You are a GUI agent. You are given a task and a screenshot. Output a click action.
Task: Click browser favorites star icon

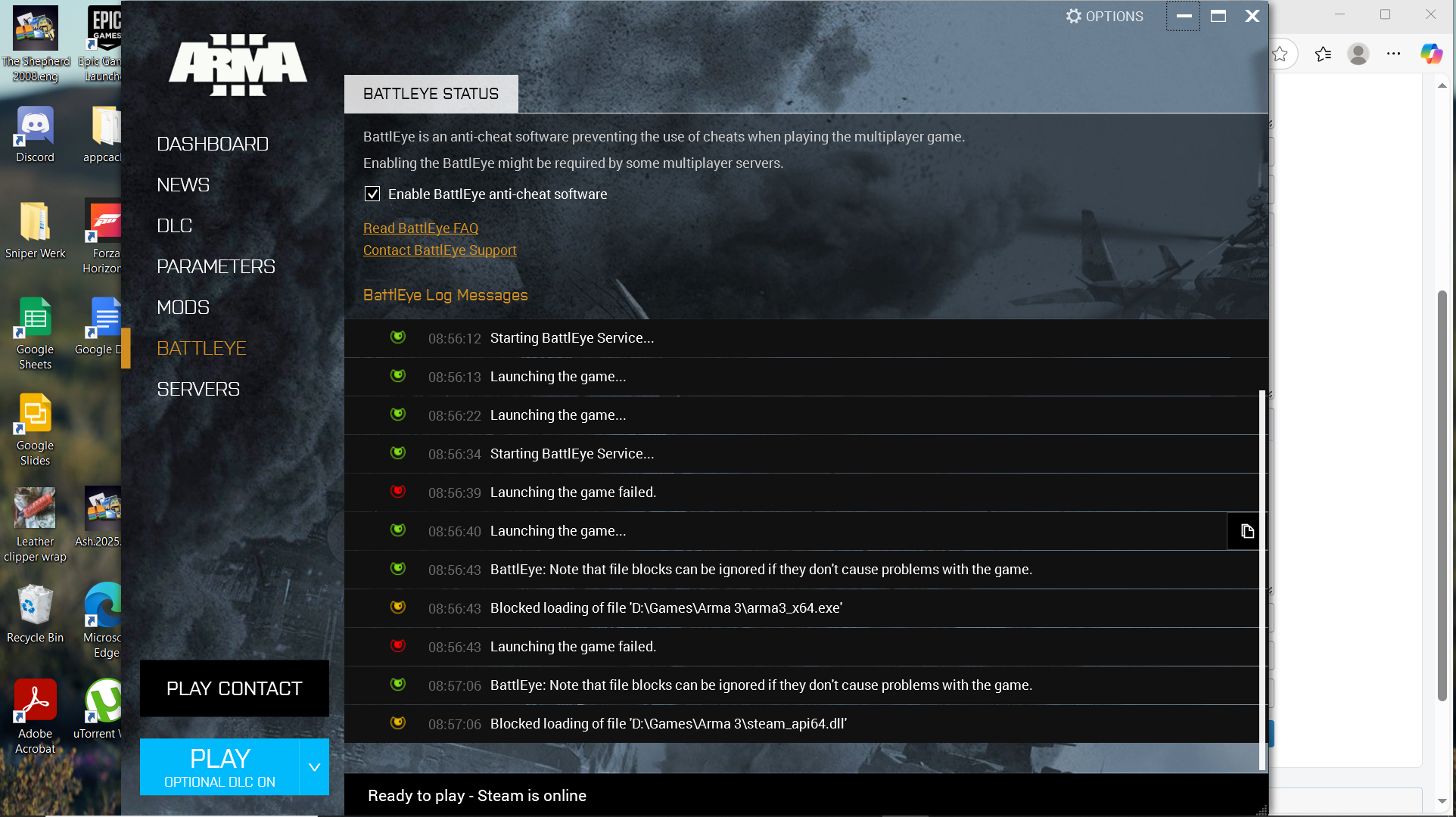1280,54
